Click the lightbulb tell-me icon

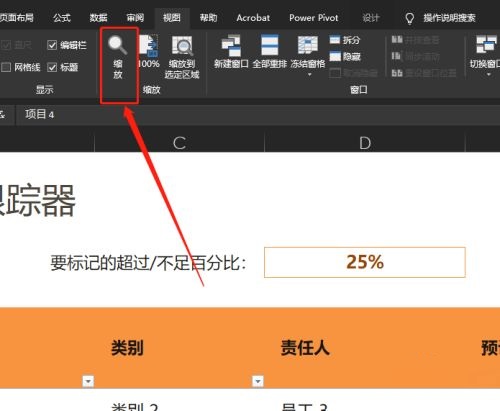pos(409,18)
